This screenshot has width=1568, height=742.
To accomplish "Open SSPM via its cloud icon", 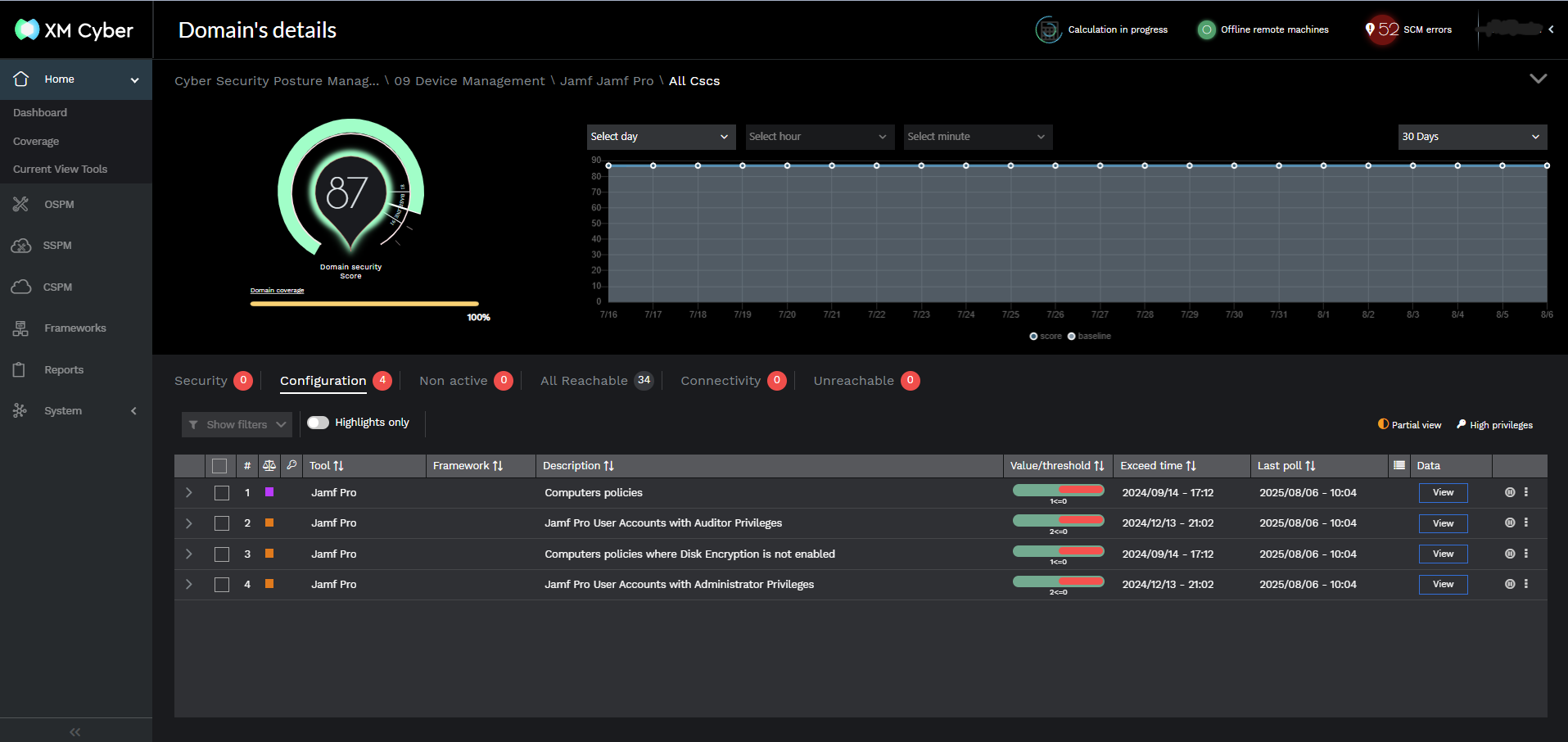I will [20, 246].
